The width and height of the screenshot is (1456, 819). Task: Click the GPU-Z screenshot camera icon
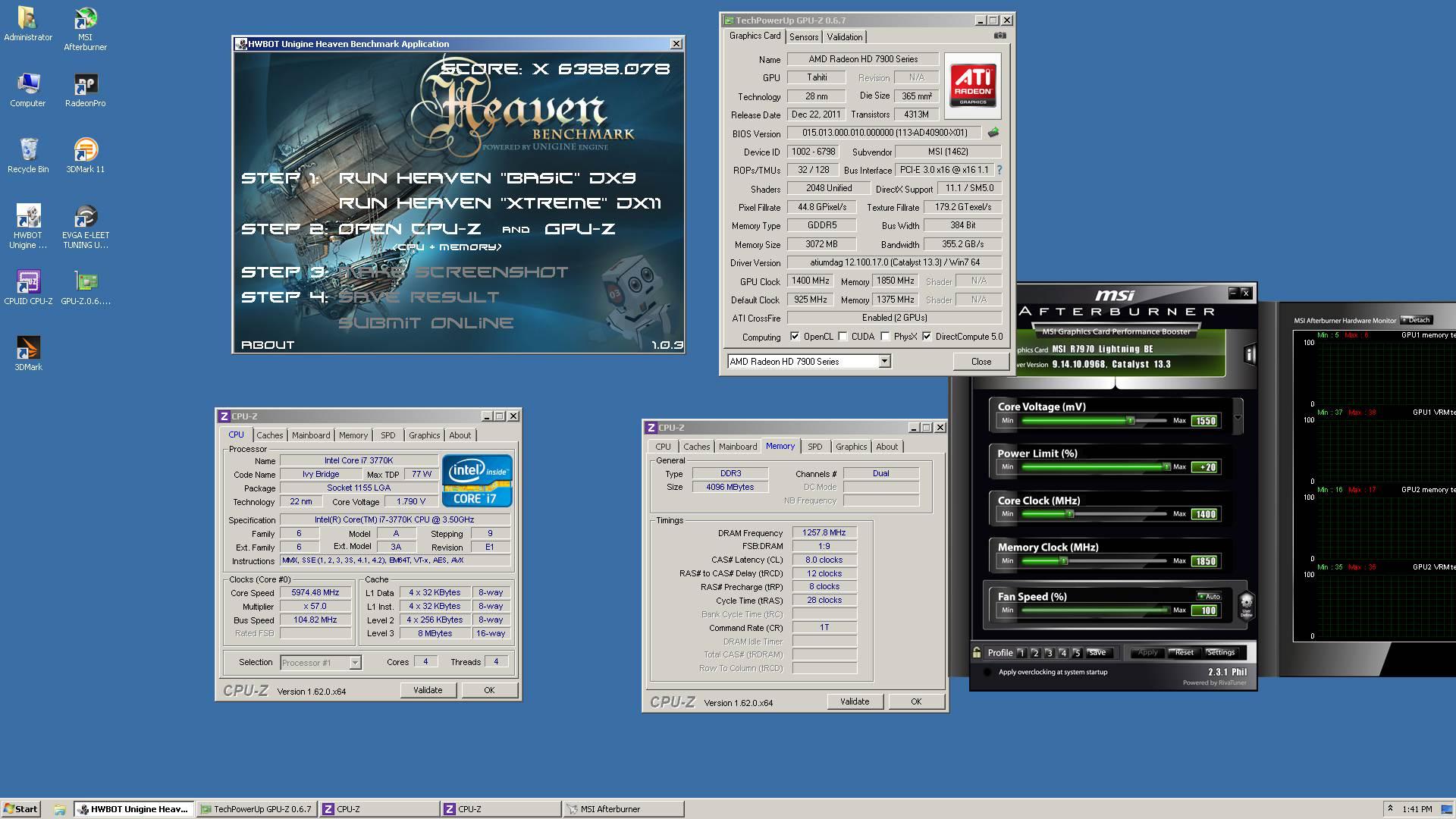coord(1000,36)
